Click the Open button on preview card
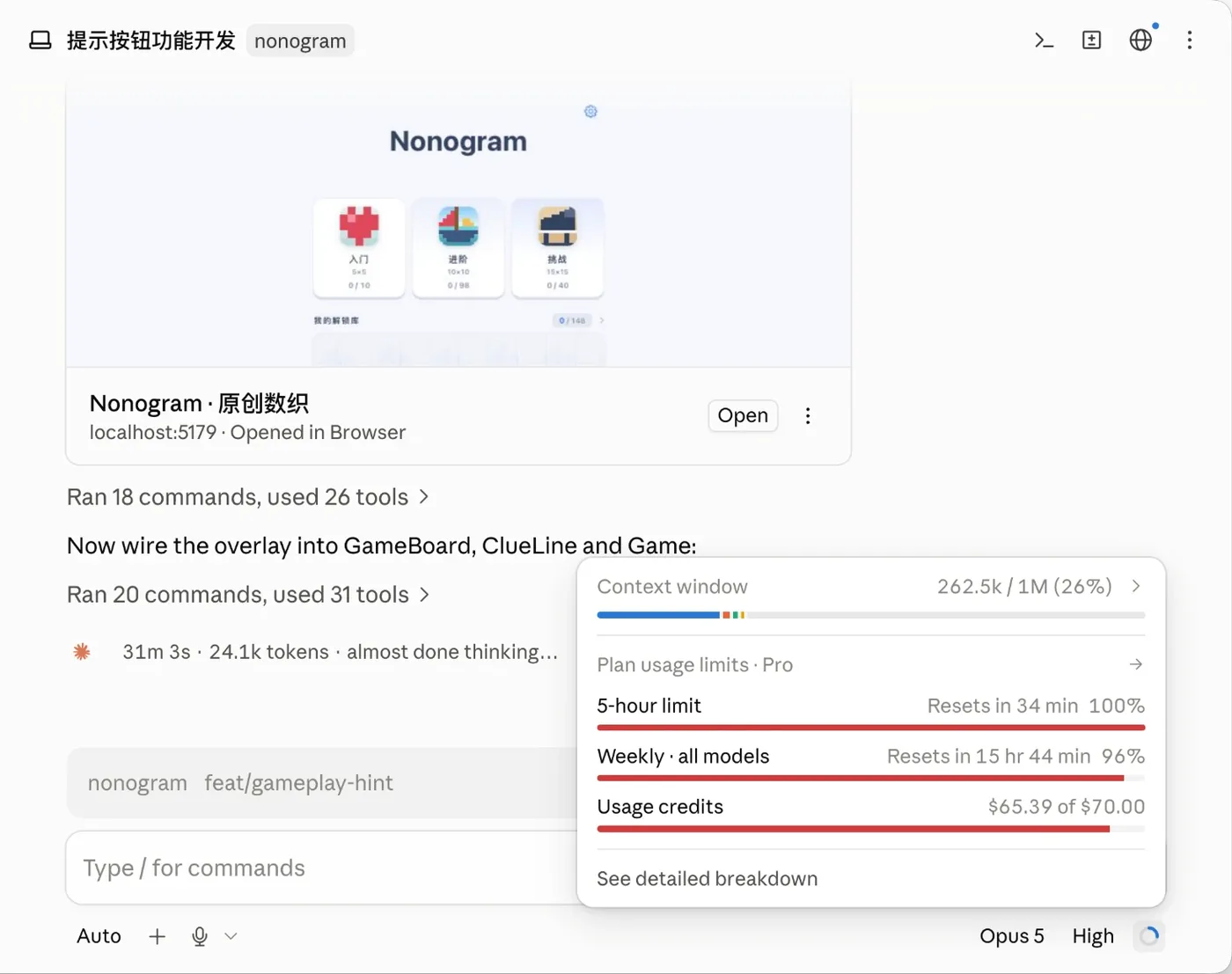This screenshot has width=1232, height=974. pos(743,415)
